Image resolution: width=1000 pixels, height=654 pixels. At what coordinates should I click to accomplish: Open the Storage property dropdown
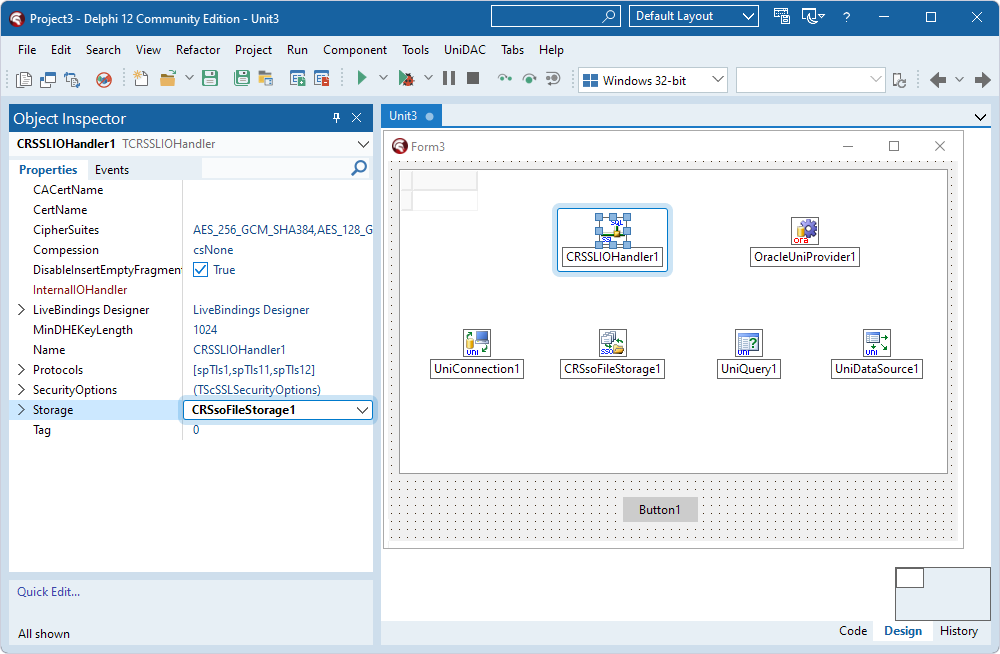pos(362,410)
